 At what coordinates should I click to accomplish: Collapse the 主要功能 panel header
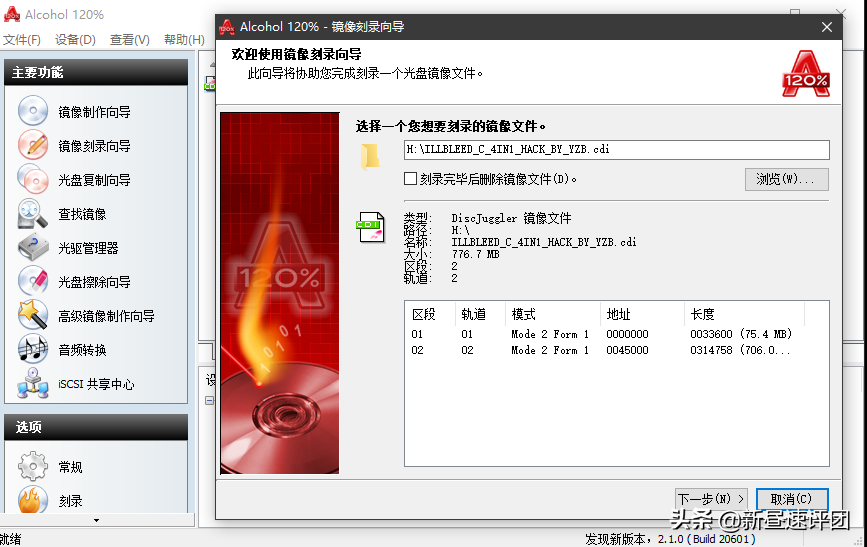(95, 72)
